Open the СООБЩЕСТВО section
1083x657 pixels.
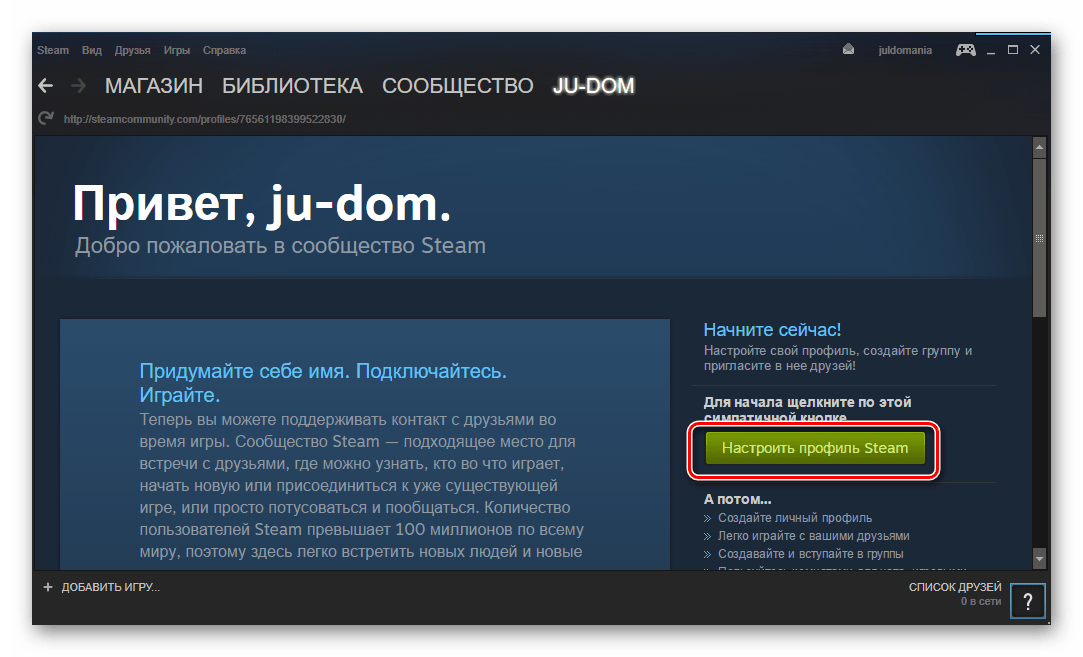(x=458, y=86)
